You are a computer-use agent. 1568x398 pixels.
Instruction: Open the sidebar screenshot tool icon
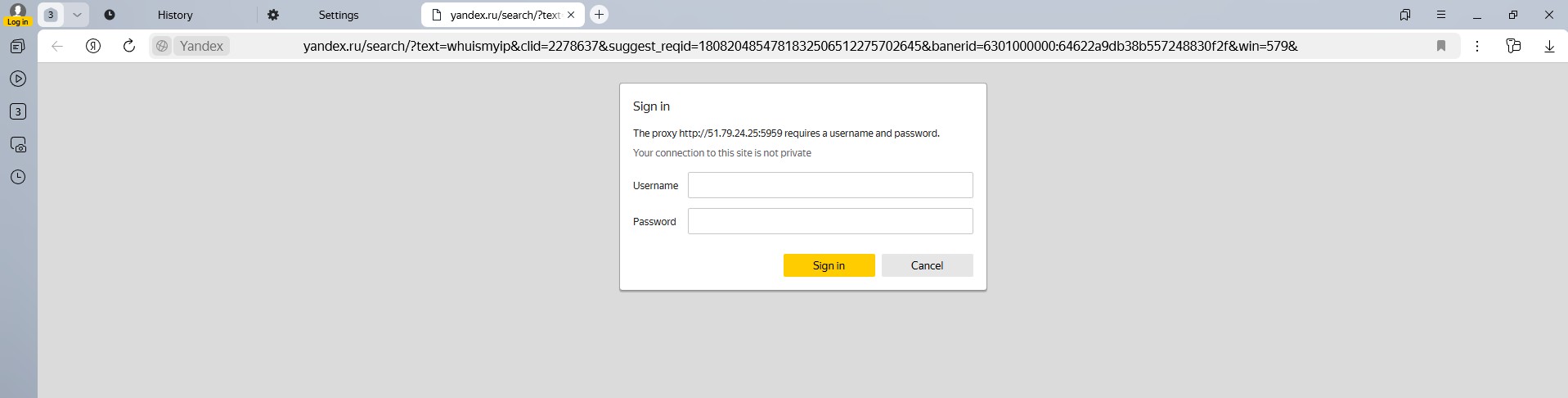point(18,144)
